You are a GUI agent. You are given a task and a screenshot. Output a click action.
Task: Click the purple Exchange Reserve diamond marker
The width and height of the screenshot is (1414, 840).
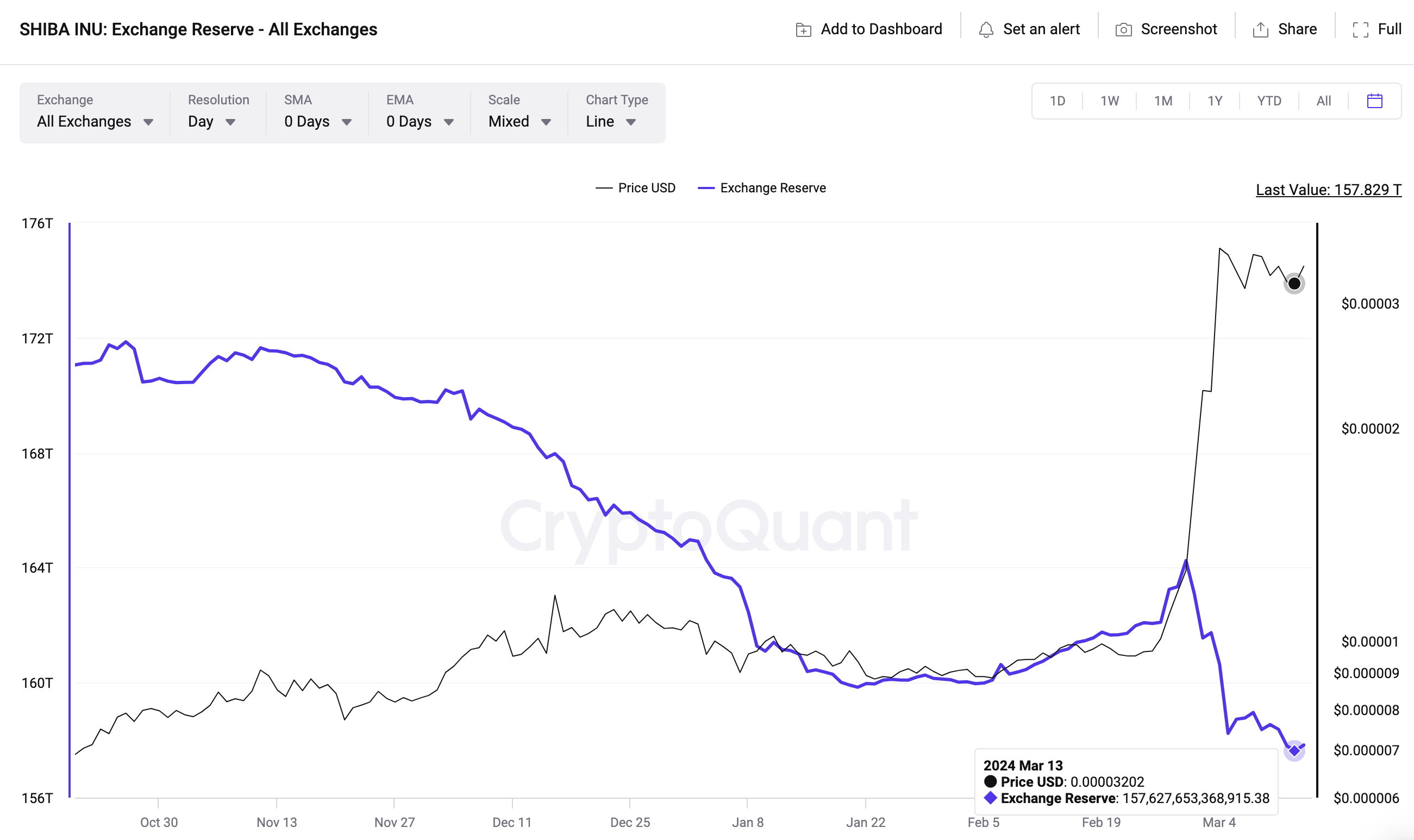(x=1293, y=750)
